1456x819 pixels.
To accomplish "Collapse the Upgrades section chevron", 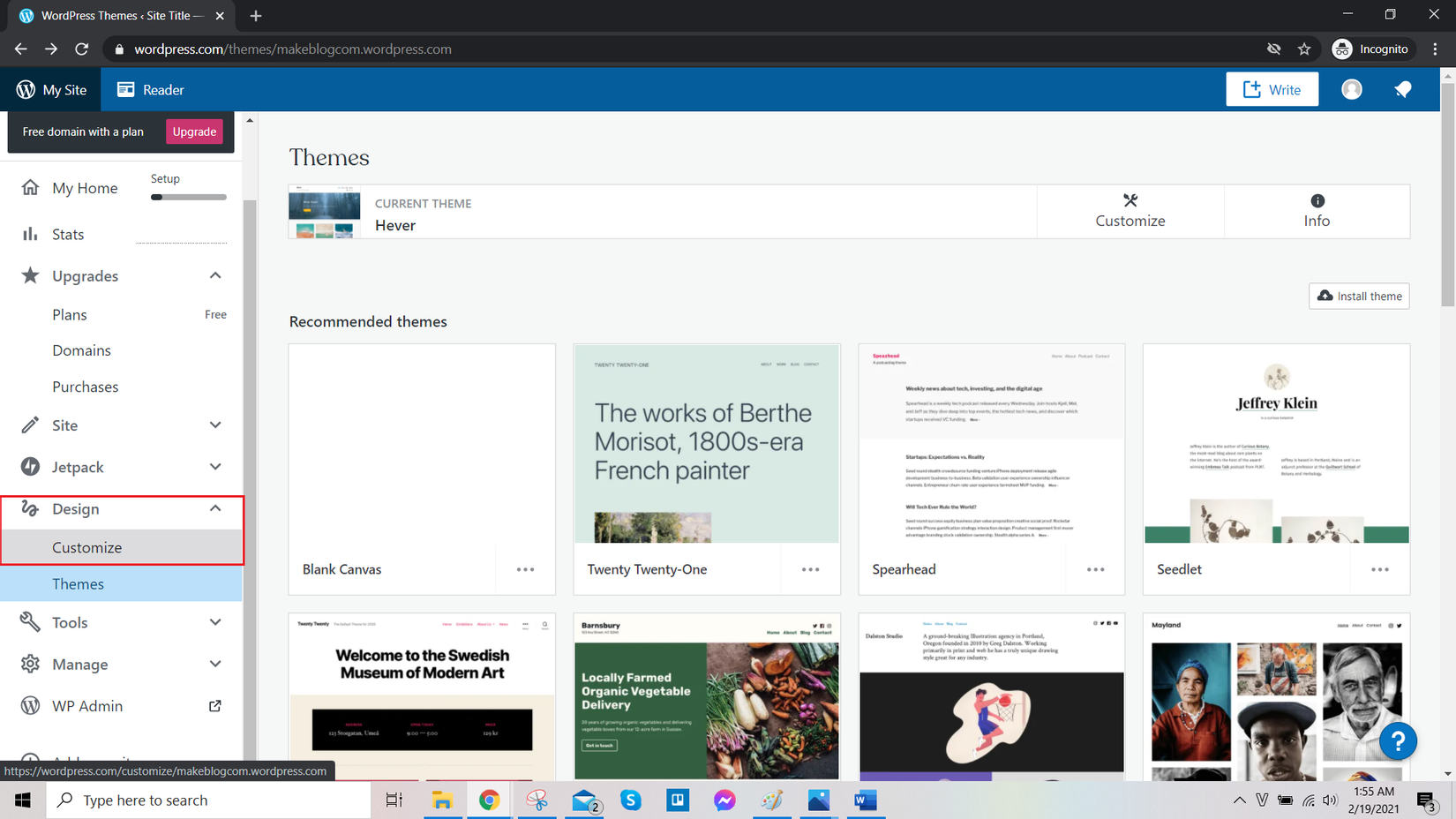I will [x=215, y=275].
